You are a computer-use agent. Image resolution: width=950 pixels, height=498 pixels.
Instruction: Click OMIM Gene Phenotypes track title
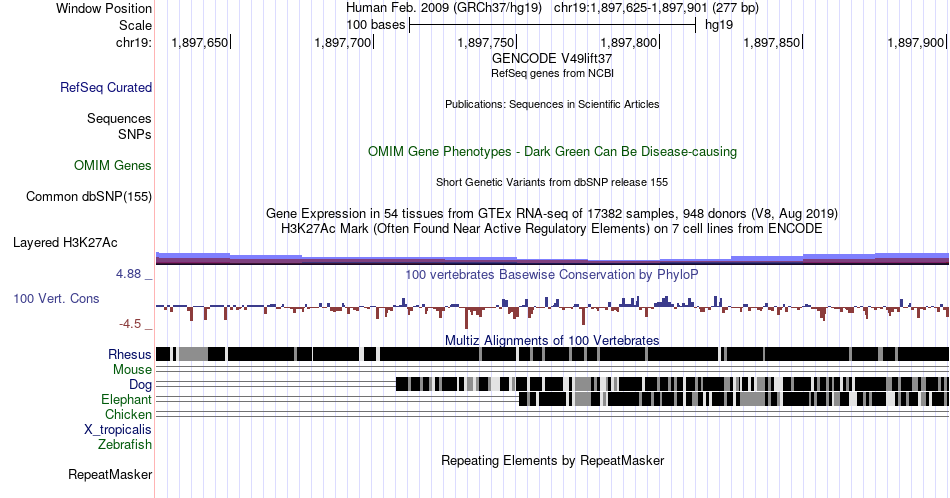coord(552,151)
